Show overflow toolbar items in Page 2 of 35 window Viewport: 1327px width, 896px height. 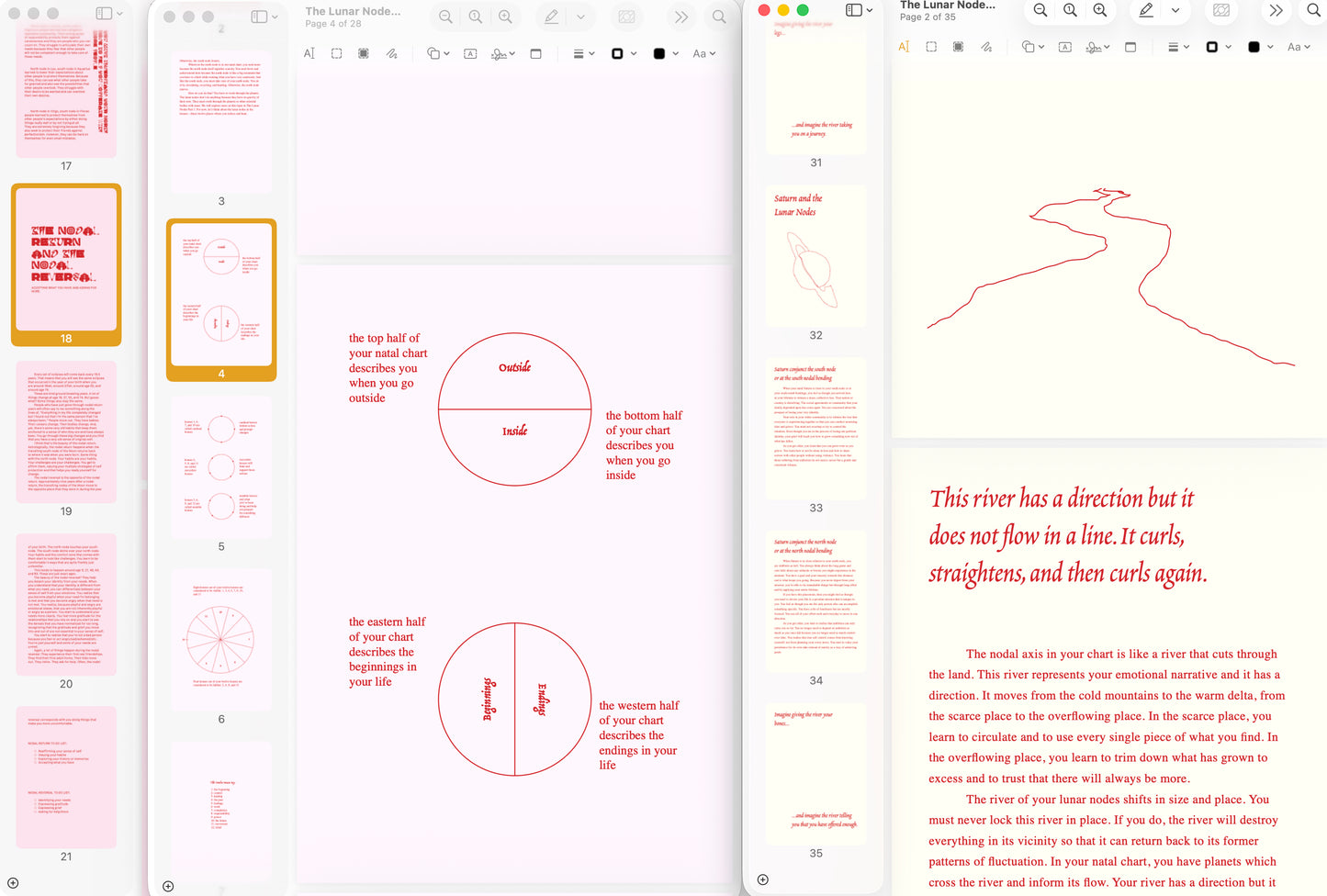click(x=1276, y=10)
